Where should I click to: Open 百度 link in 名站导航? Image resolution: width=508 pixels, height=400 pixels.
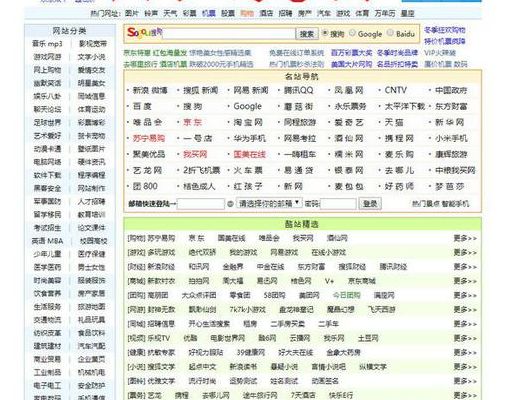pyautogui.click(x=142, y=106)
